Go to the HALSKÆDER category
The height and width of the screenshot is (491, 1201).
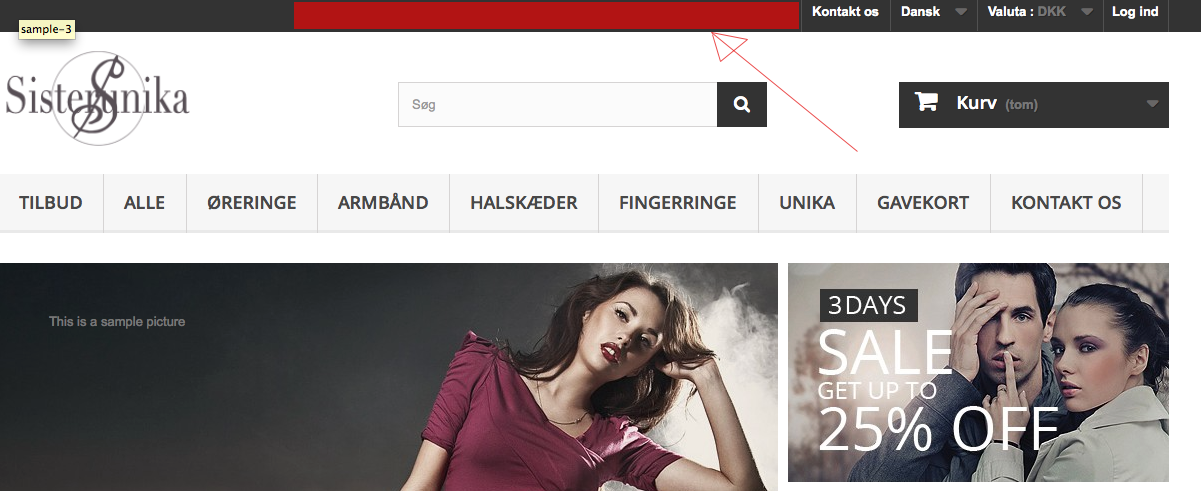(524, 203)
